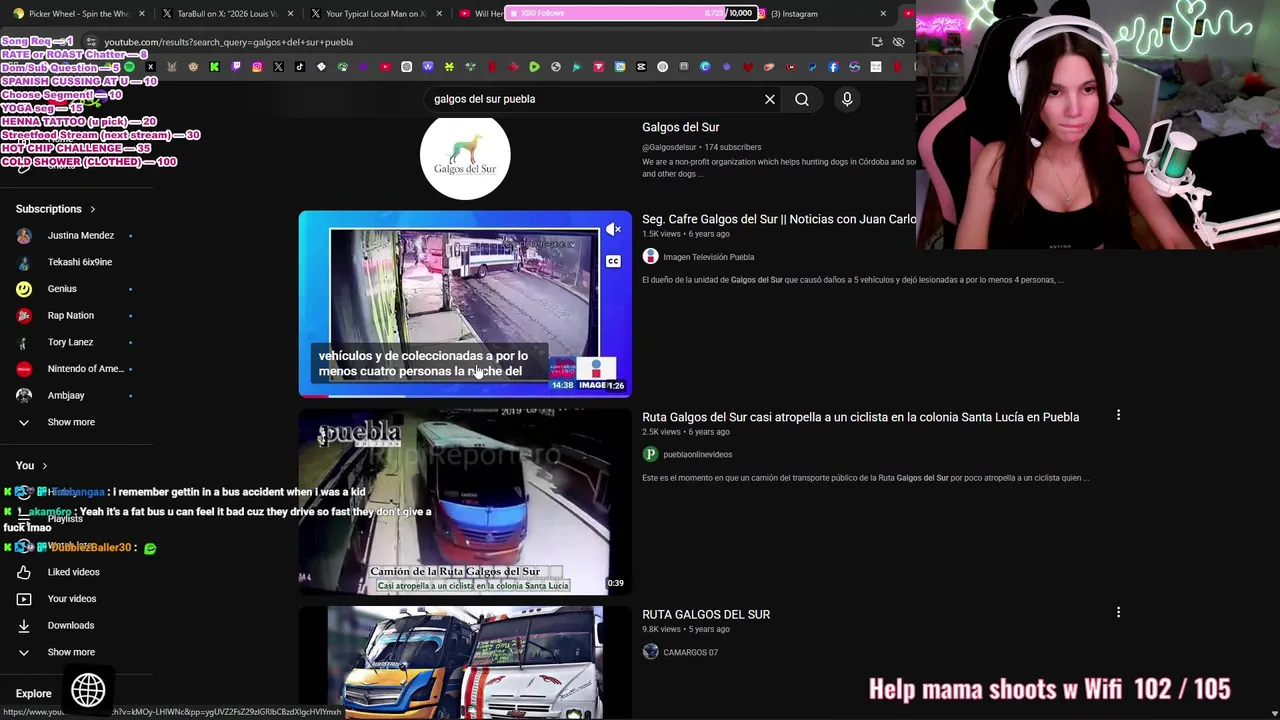Click the Imagen Televisión Puebla channel avatar
The width and height of the screenshot is (1280, 720).
650,257
